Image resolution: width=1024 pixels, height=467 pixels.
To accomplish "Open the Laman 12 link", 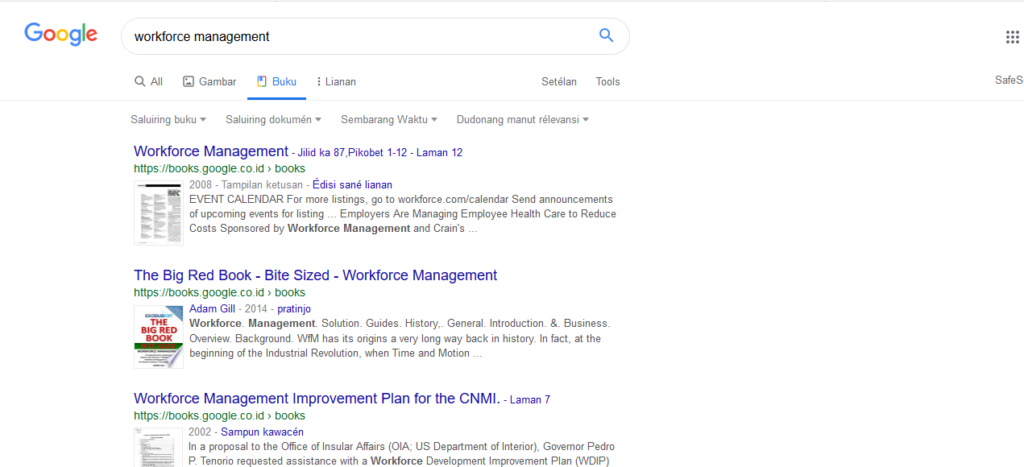I will pos(439,153).
